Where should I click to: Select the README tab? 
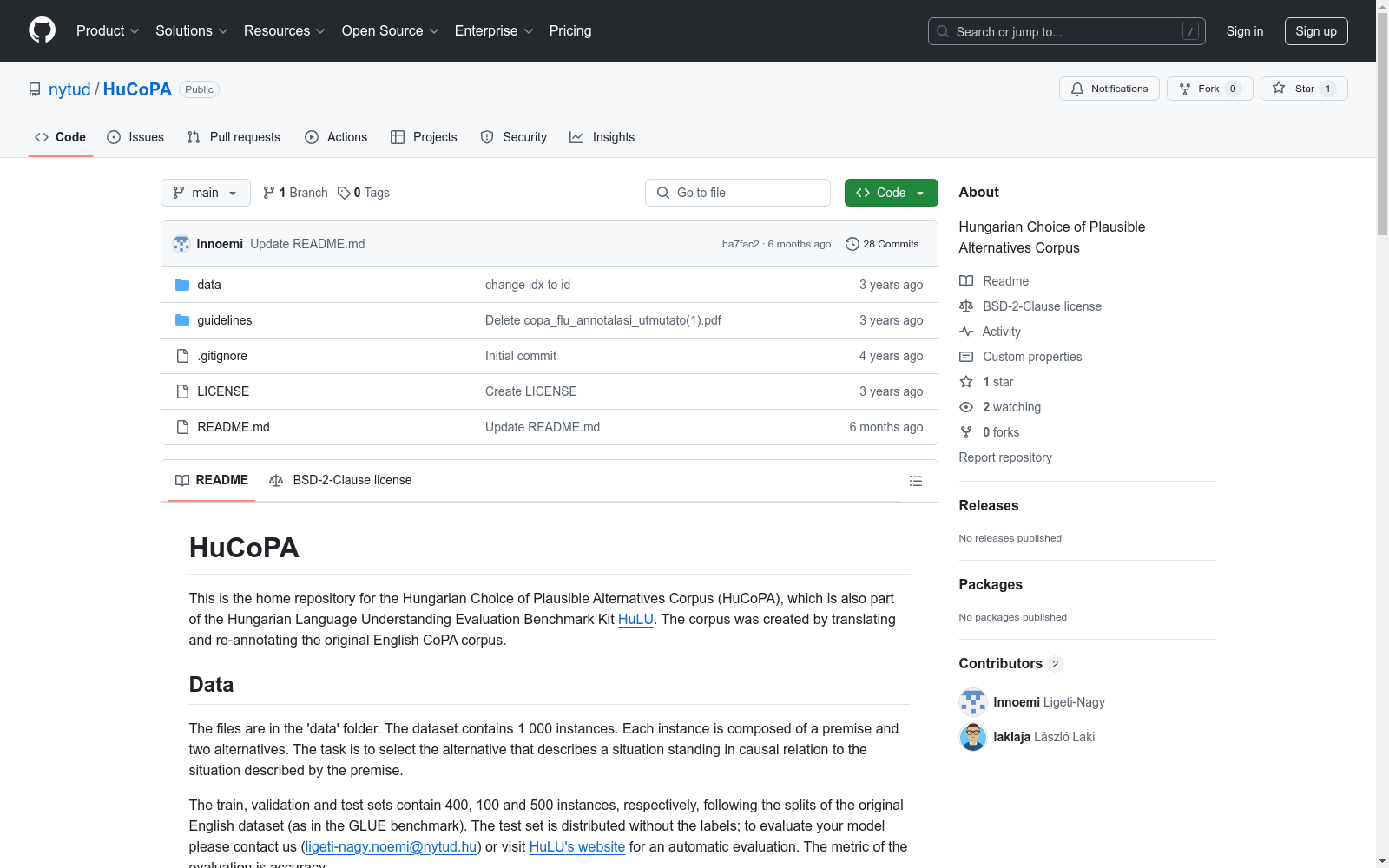tap(212, 480)
